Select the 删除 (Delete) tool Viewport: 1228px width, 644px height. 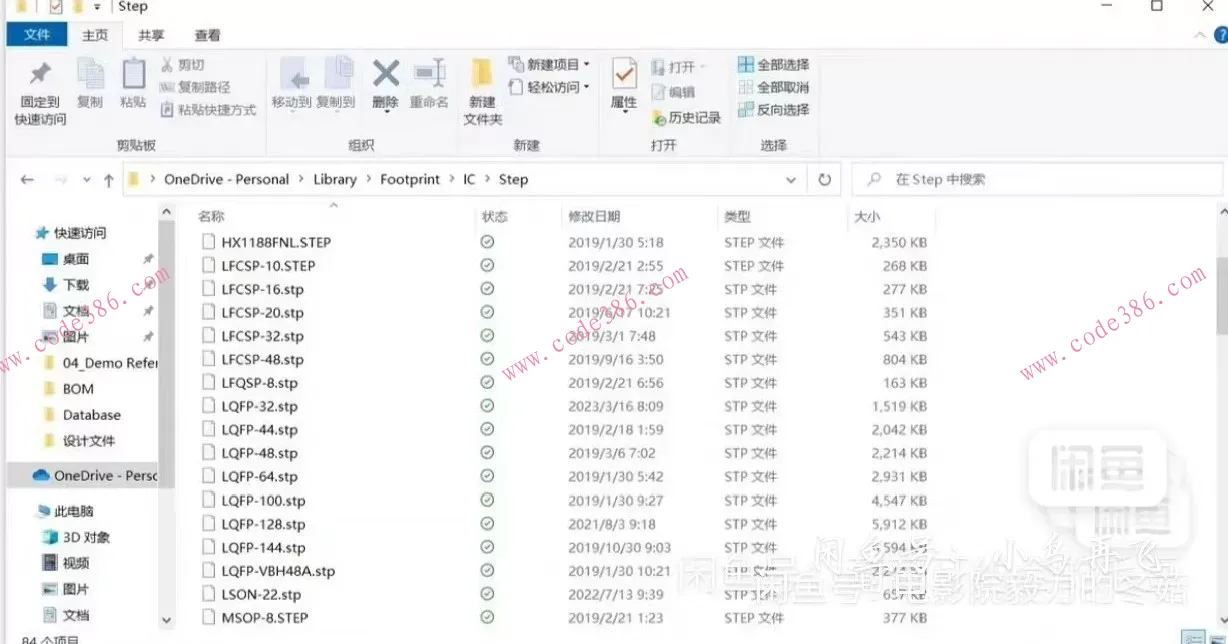(x=385, y=87)
